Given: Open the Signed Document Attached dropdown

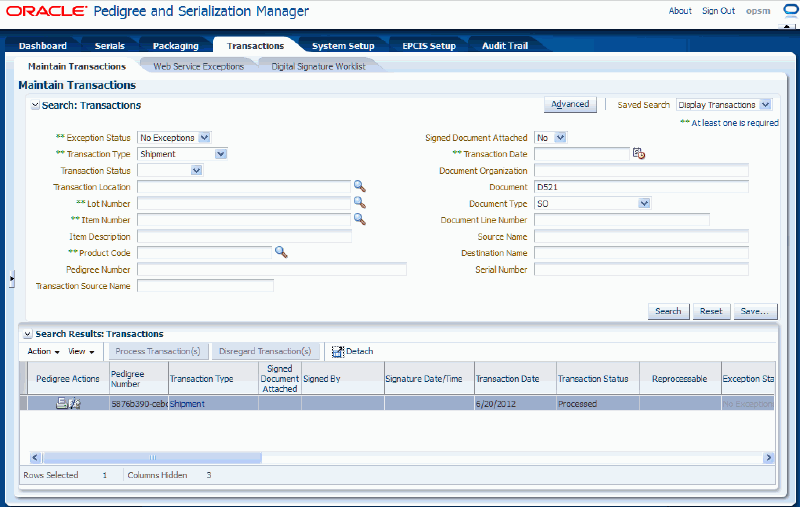Looking at the screenshot, I should pyautogui.click(x=560, y=138).
